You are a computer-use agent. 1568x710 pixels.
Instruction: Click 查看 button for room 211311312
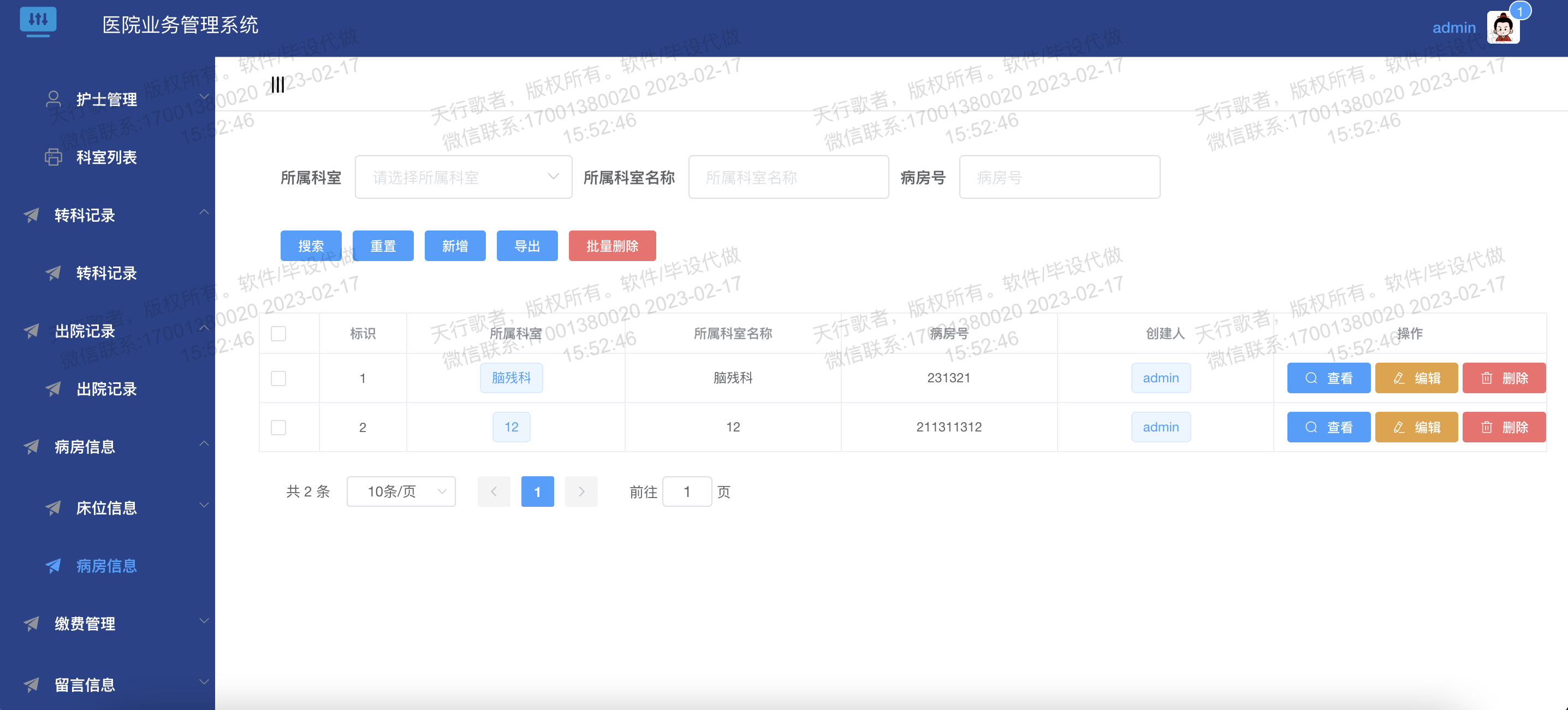point(1328,428)
